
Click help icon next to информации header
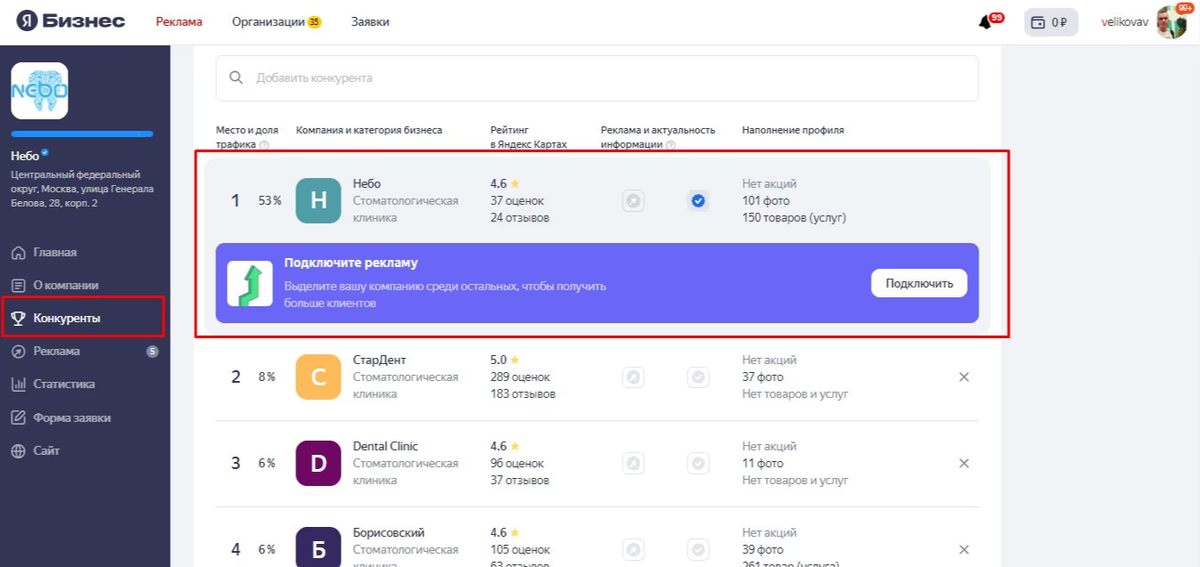coord(670,145)
